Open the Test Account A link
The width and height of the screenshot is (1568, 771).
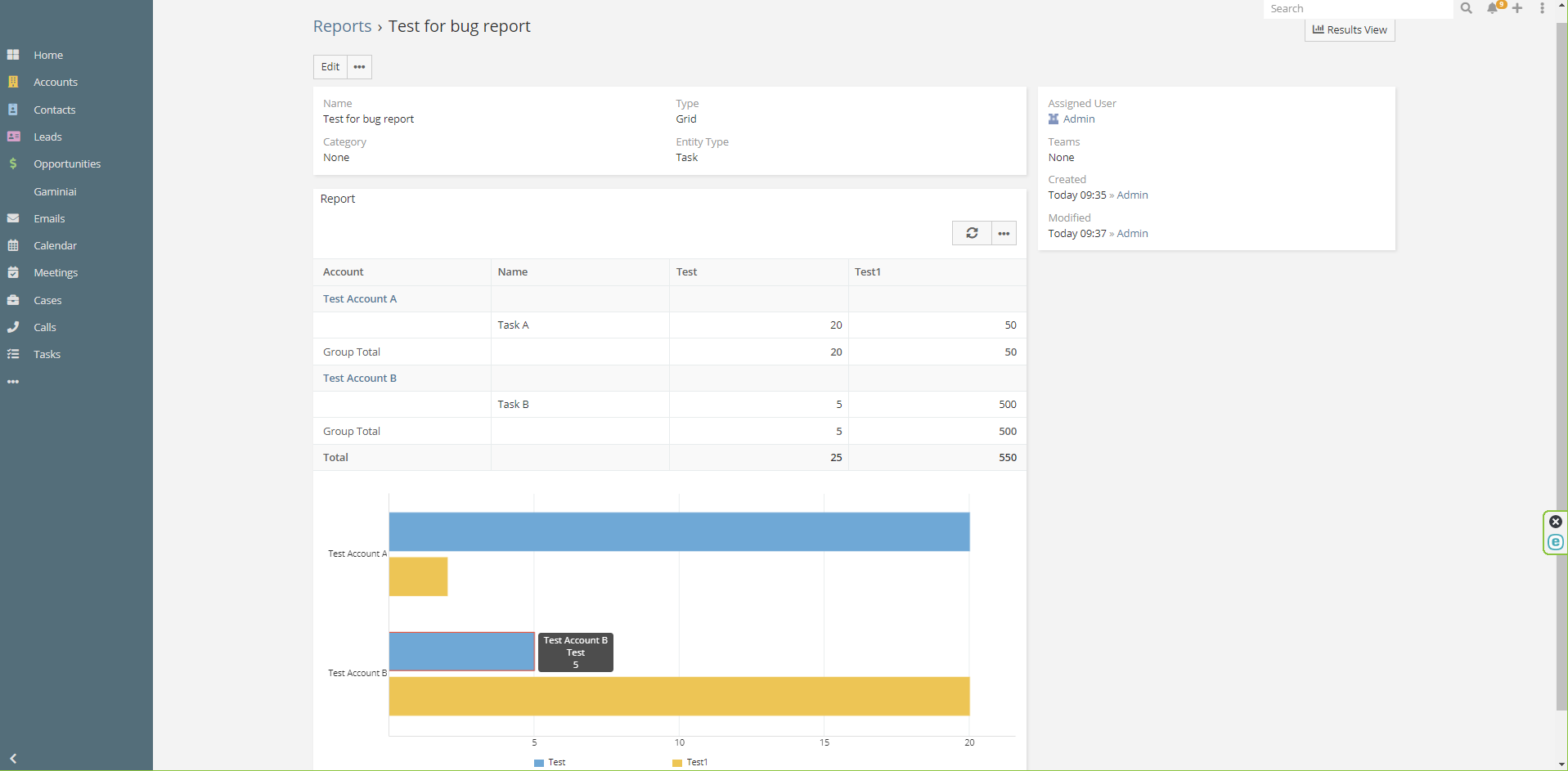pos(359,298)
